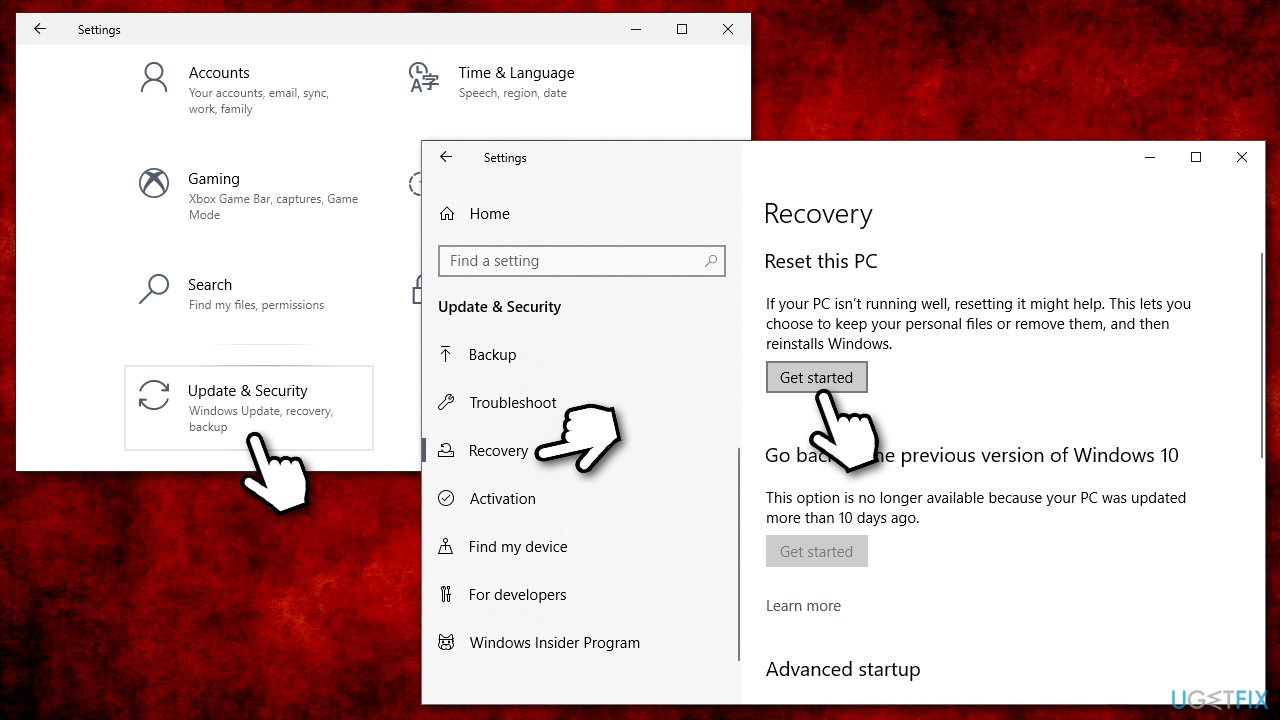Viewport: 1280px width, 720px height.
Task: Click Get started under Go back section
Action: [x=816, y=551]
